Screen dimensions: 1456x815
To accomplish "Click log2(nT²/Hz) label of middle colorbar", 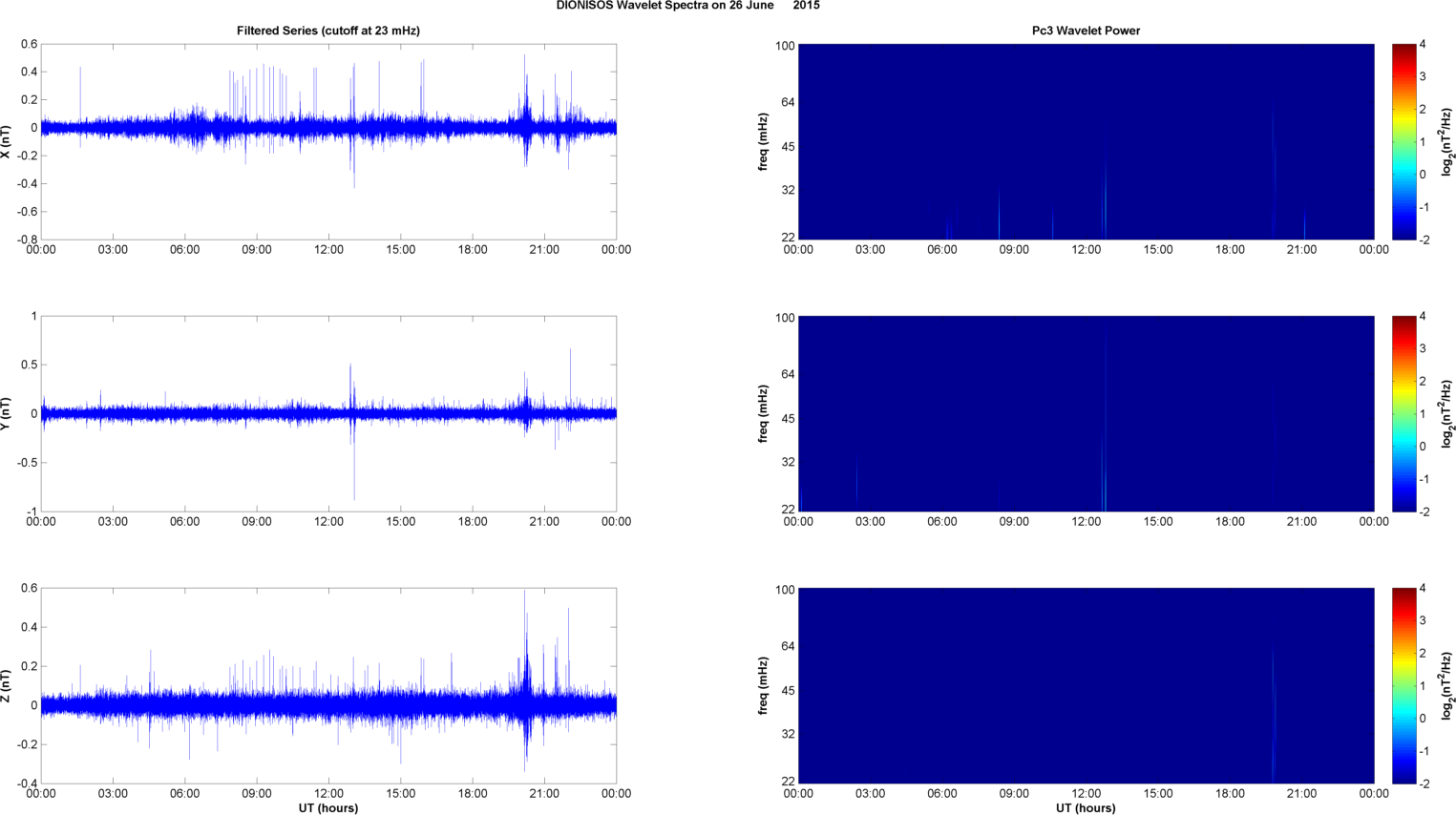I will pos(1448,414).
